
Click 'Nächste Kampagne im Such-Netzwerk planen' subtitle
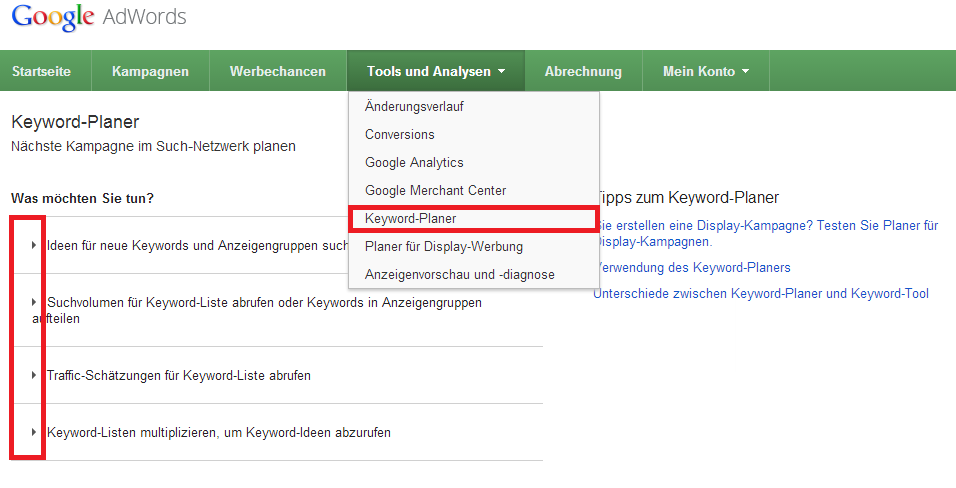pos(153,146)
